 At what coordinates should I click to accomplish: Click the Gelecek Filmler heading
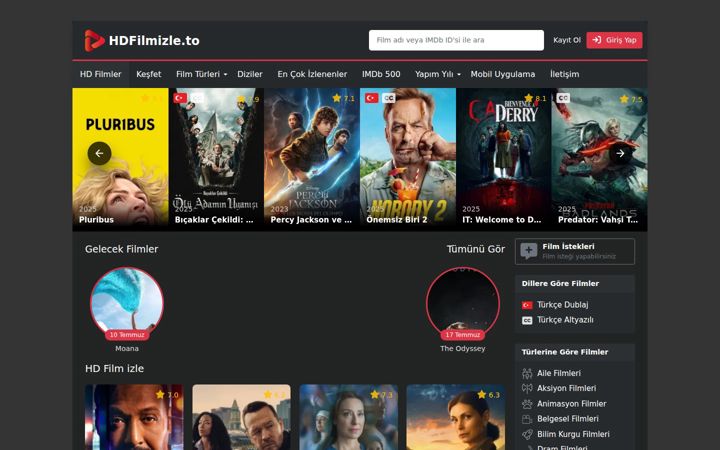pyautogui.click(x=122, y=249)
